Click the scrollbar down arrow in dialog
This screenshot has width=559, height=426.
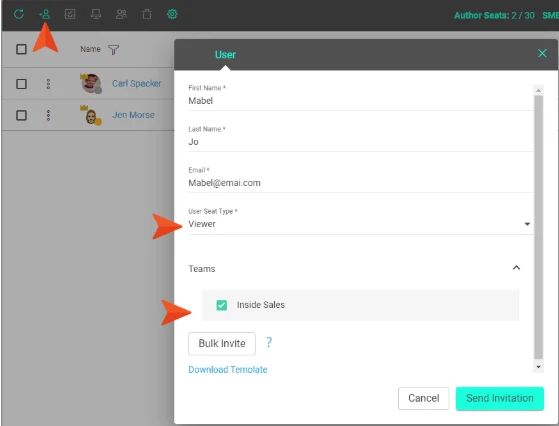(538, 367)
